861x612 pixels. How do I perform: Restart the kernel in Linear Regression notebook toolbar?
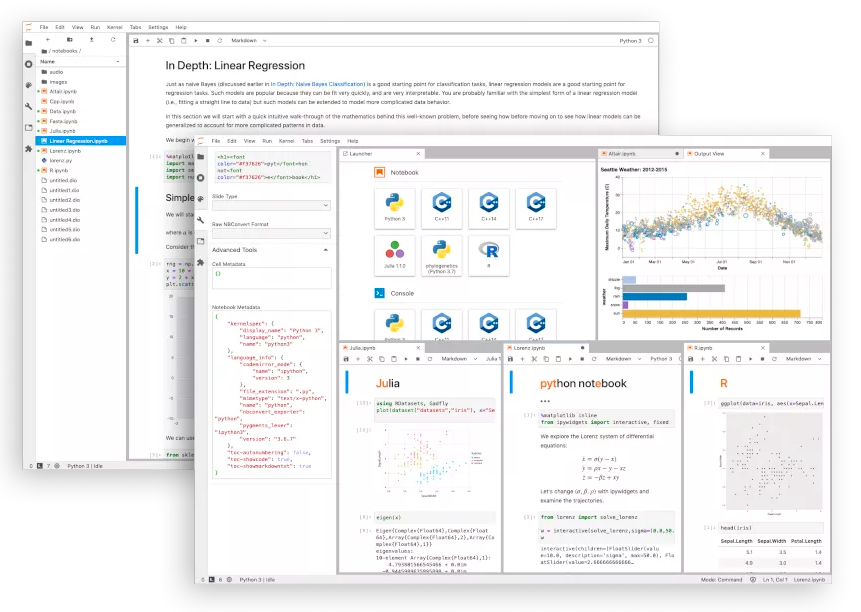coord(220,41)
